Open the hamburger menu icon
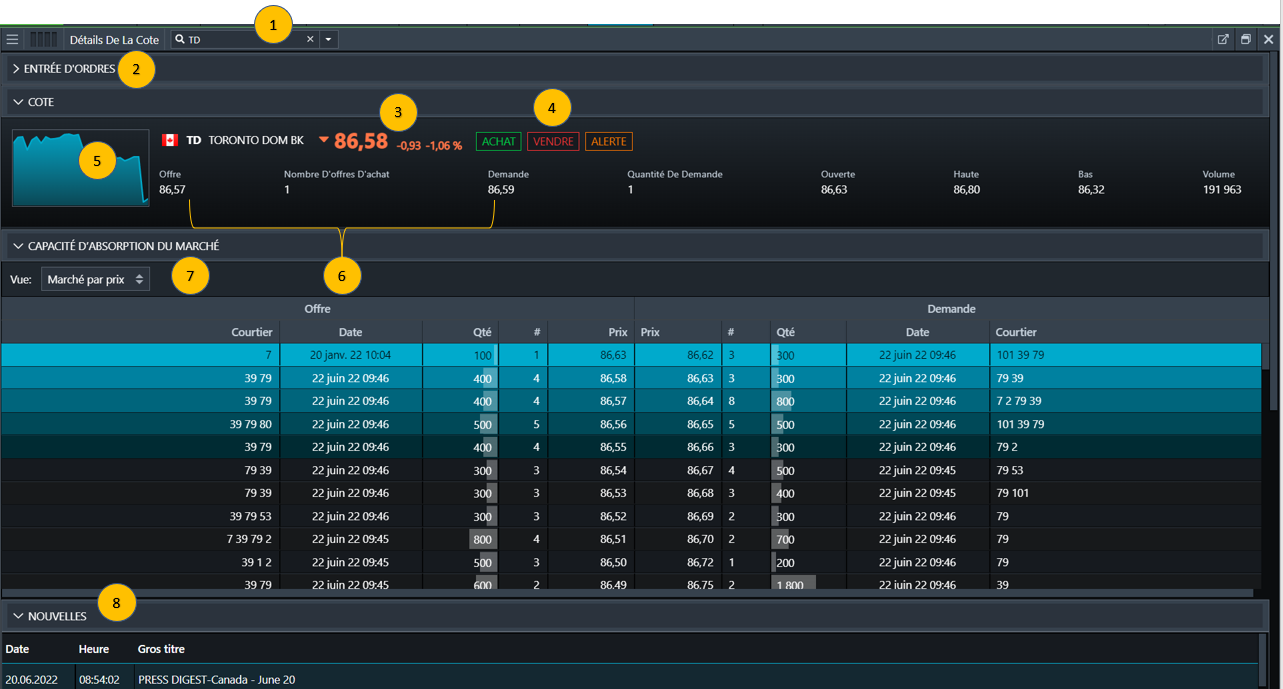This screenshot has width=1283, height=689. click(x=12, y=40)
